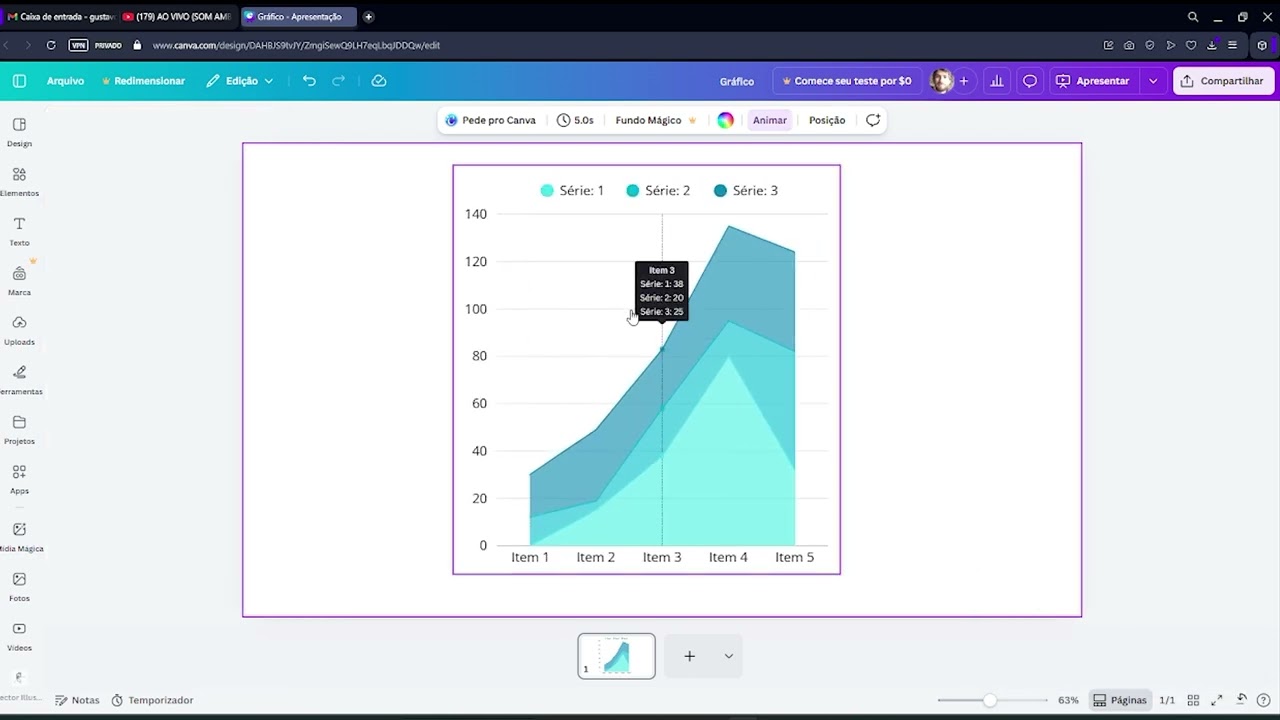Screen dimensions: 1280x720
Task: Switch to the AO VIVO YouTube tab
Action: click(178, 17)
